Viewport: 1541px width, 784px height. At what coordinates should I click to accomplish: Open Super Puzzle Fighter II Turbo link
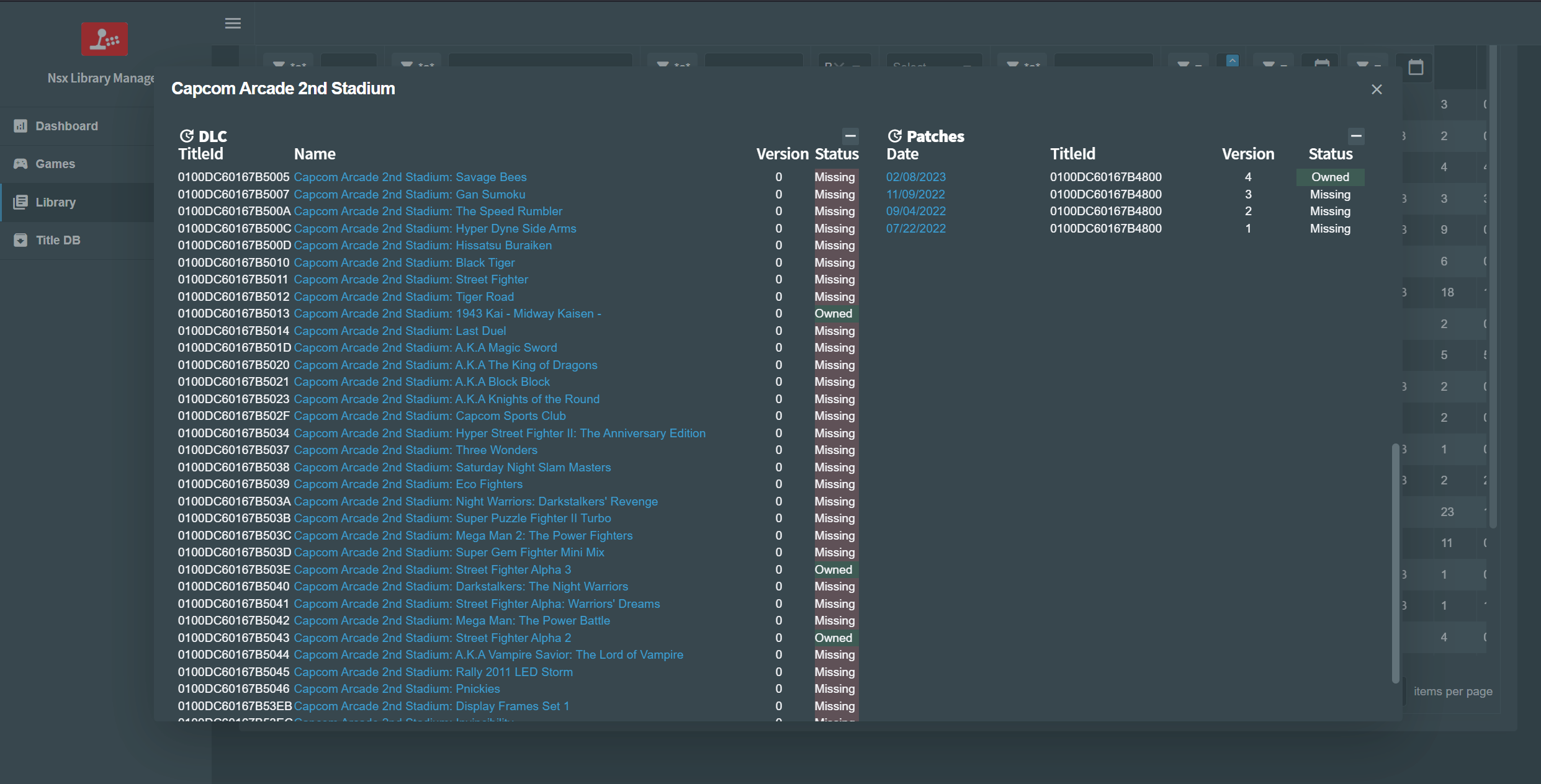452,518
